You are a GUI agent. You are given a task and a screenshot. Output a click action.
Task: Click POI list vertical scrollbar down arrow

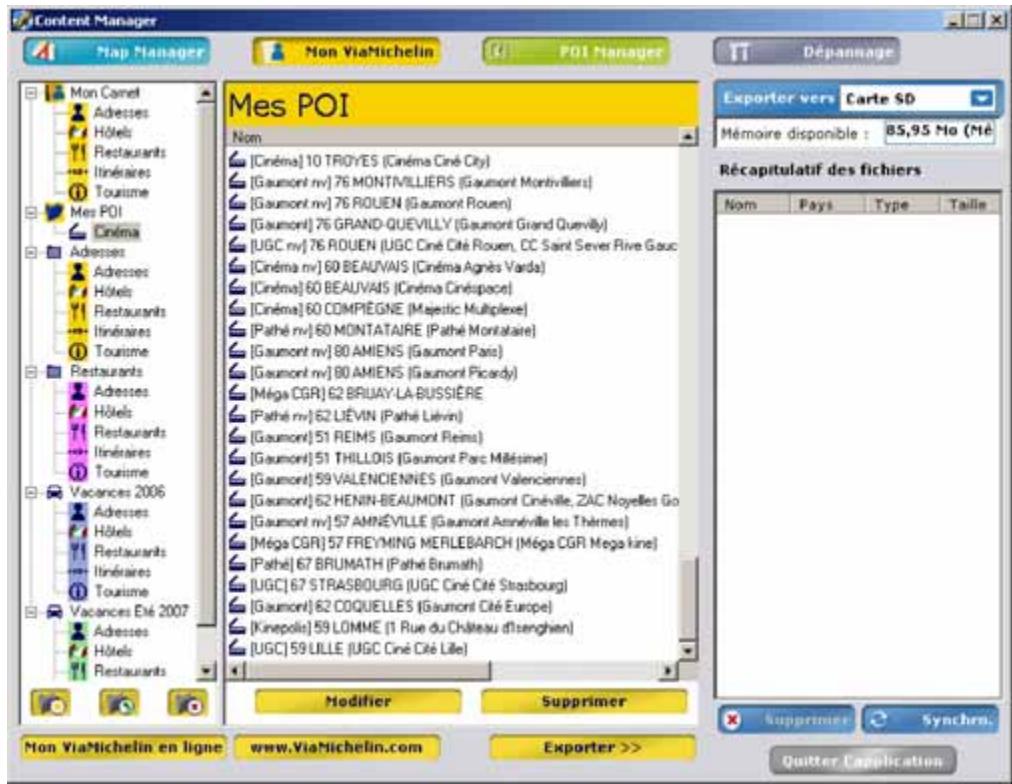pos(688,650)
